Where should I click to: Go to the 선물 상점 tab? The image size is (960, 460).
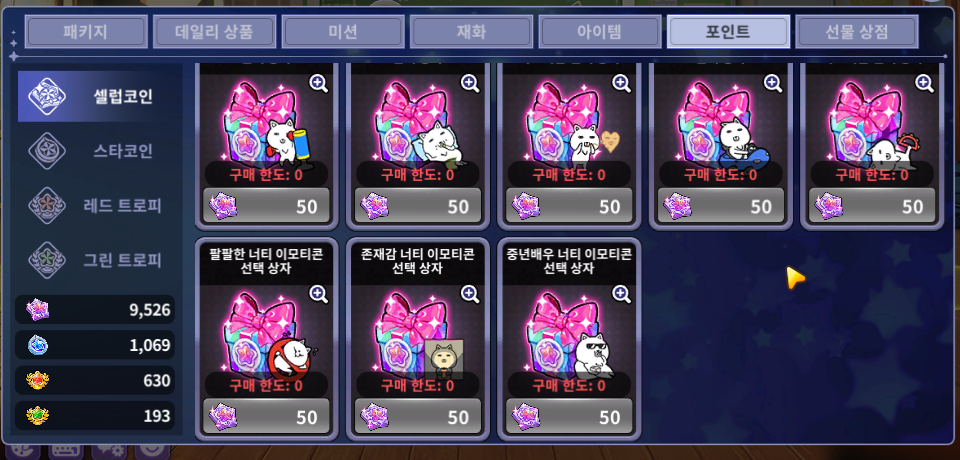[857, 31]
